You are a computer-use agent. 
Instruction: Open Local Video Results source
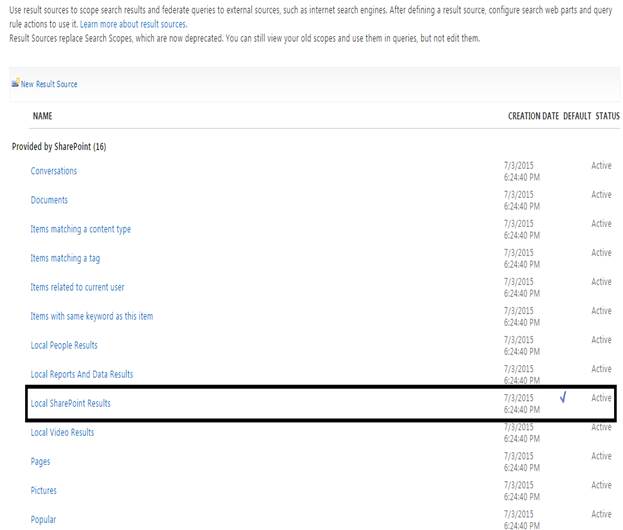[x=62, y=432]
